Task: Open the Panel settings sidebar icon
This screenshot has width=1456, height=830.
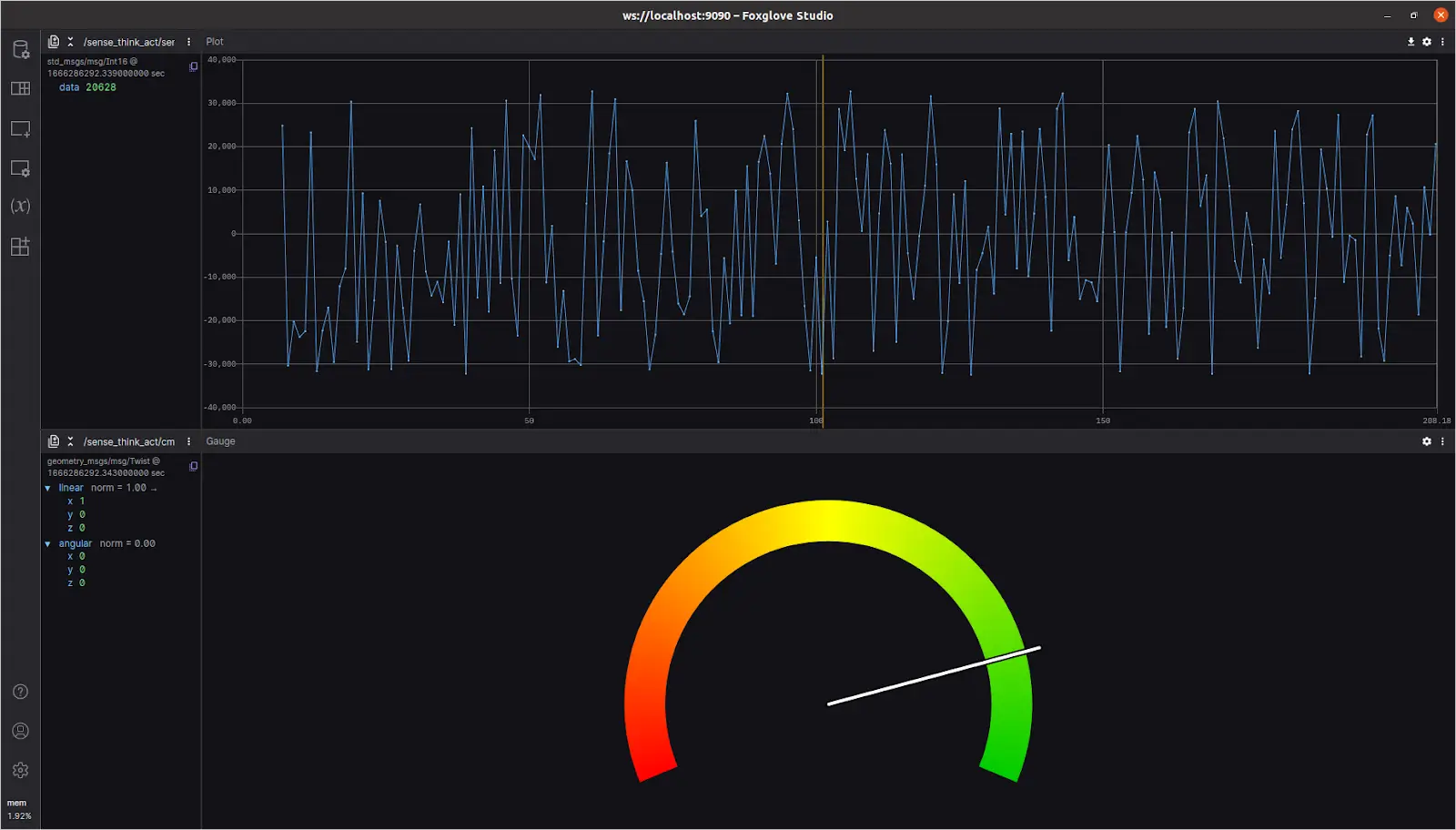Action: point(20,168)
